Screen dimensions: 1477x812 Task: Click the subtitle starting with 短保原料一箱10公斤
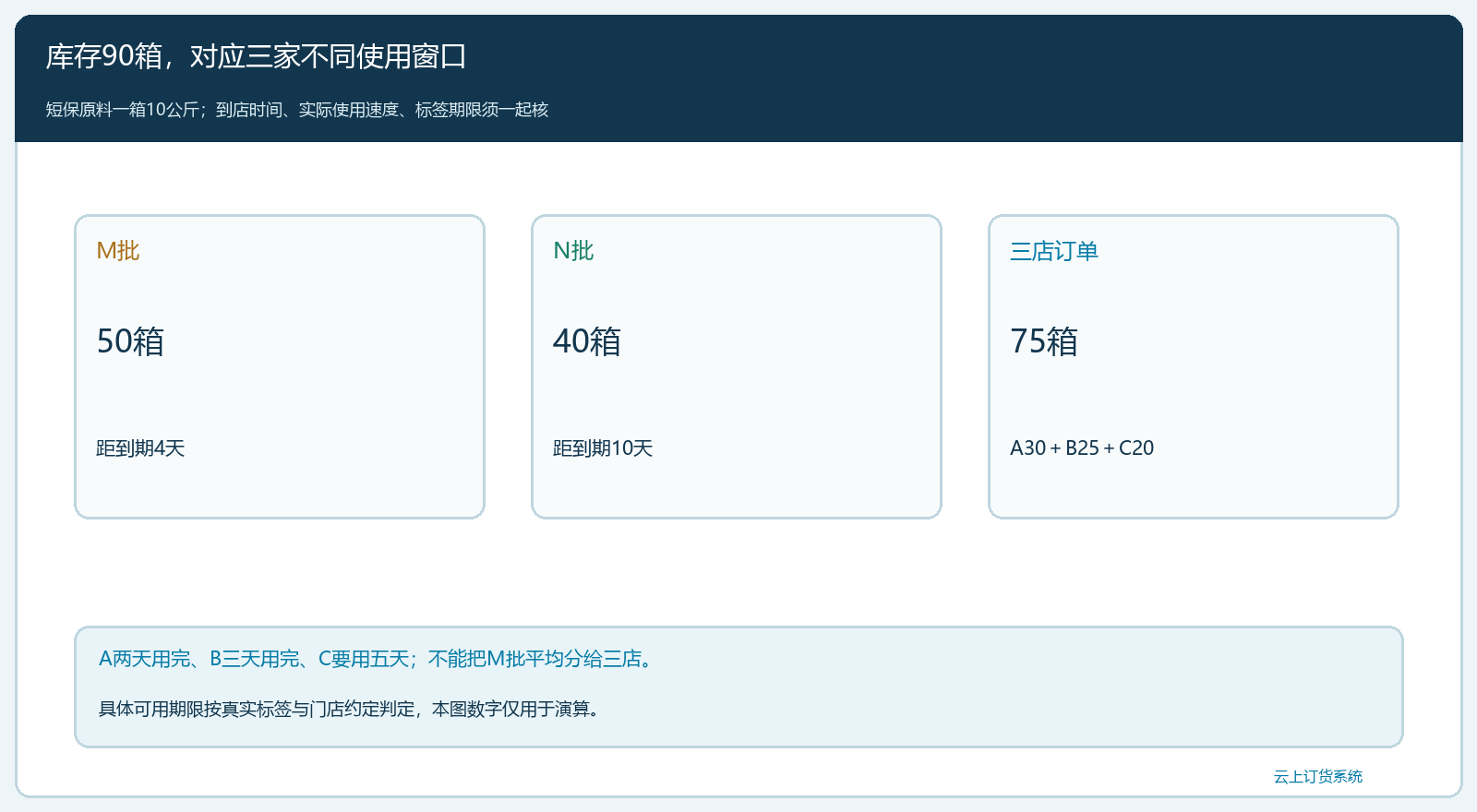tap(297, 110)
